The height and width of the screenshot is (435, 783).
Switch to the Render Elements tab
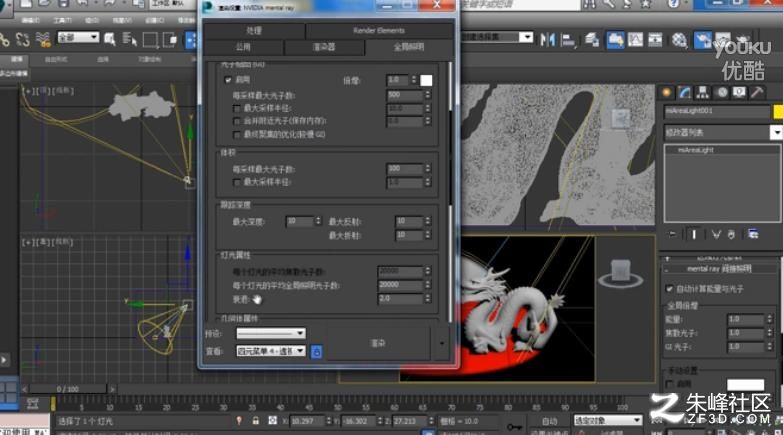click(379, 30)
